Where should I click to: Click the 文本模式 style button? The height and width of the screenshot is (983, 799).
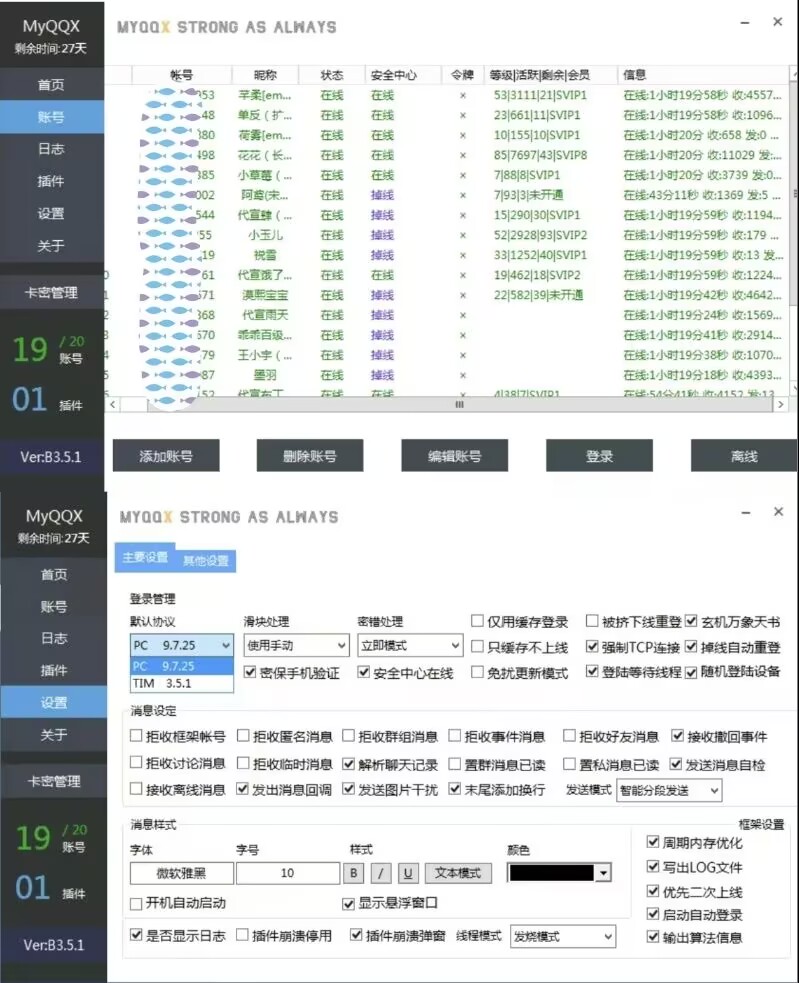tap(459, 873)
